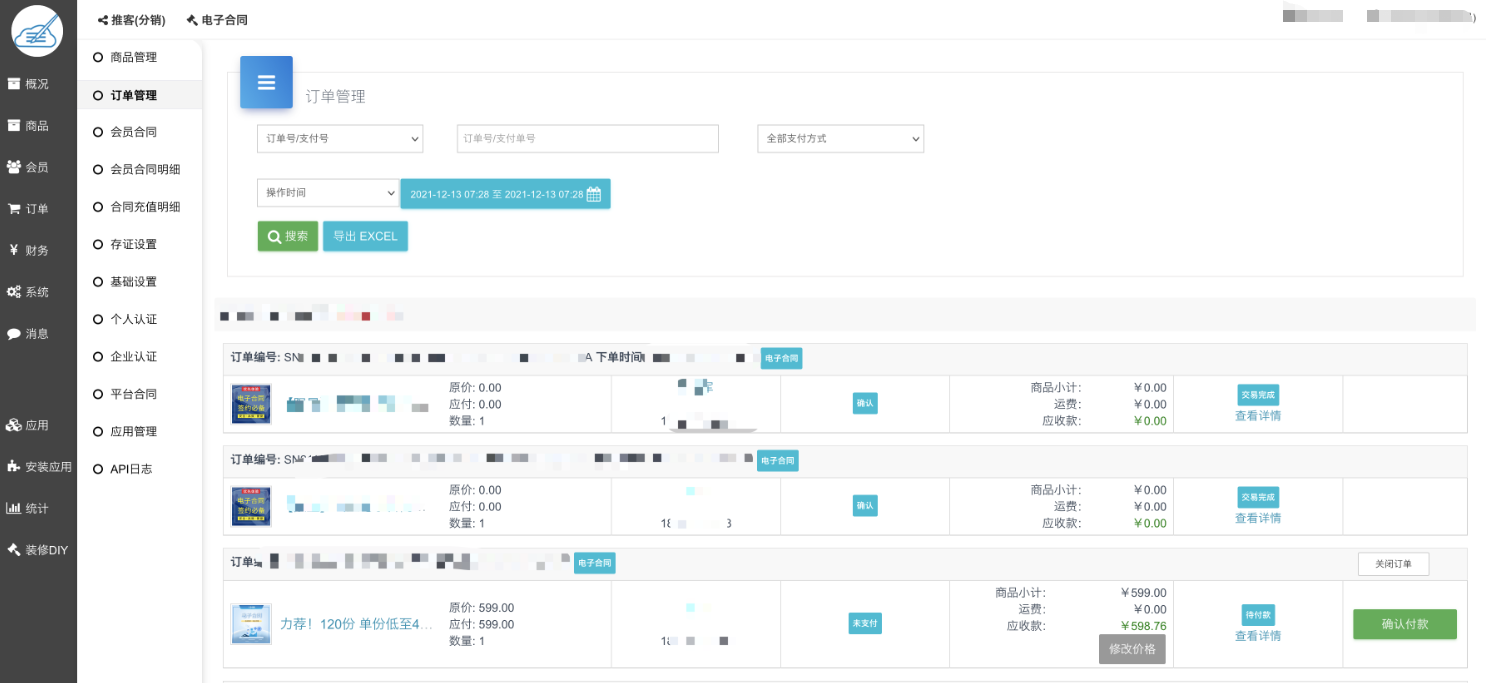
Task: Click the blue hamburger menu icon
Action: (x=266, y=82)
